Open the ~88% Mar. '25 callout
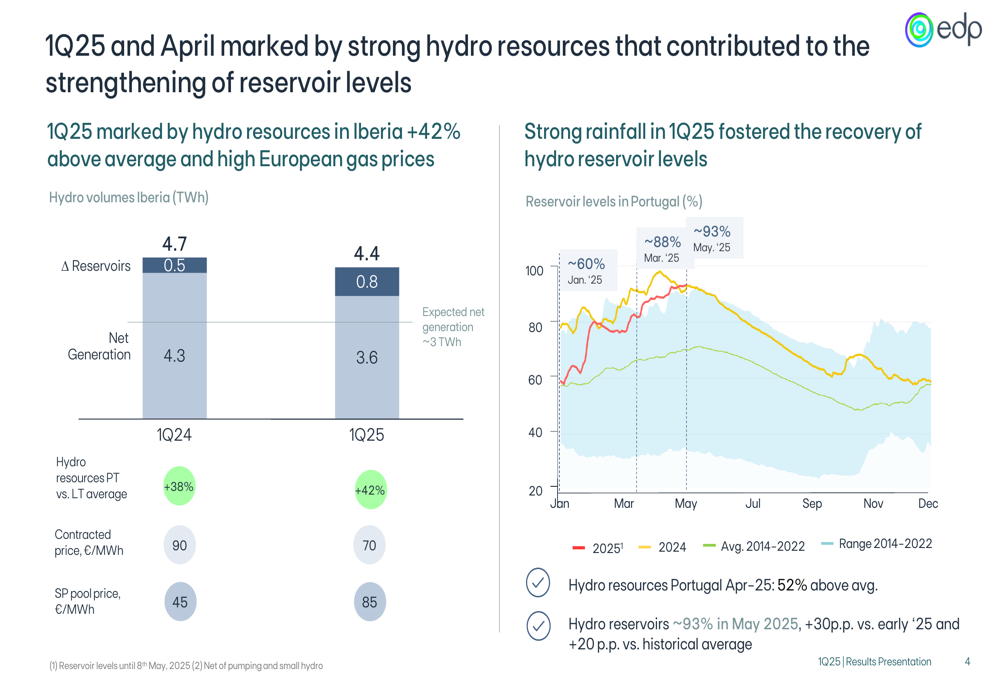This screenshot has height=685, width=1000. coord(662,249)
